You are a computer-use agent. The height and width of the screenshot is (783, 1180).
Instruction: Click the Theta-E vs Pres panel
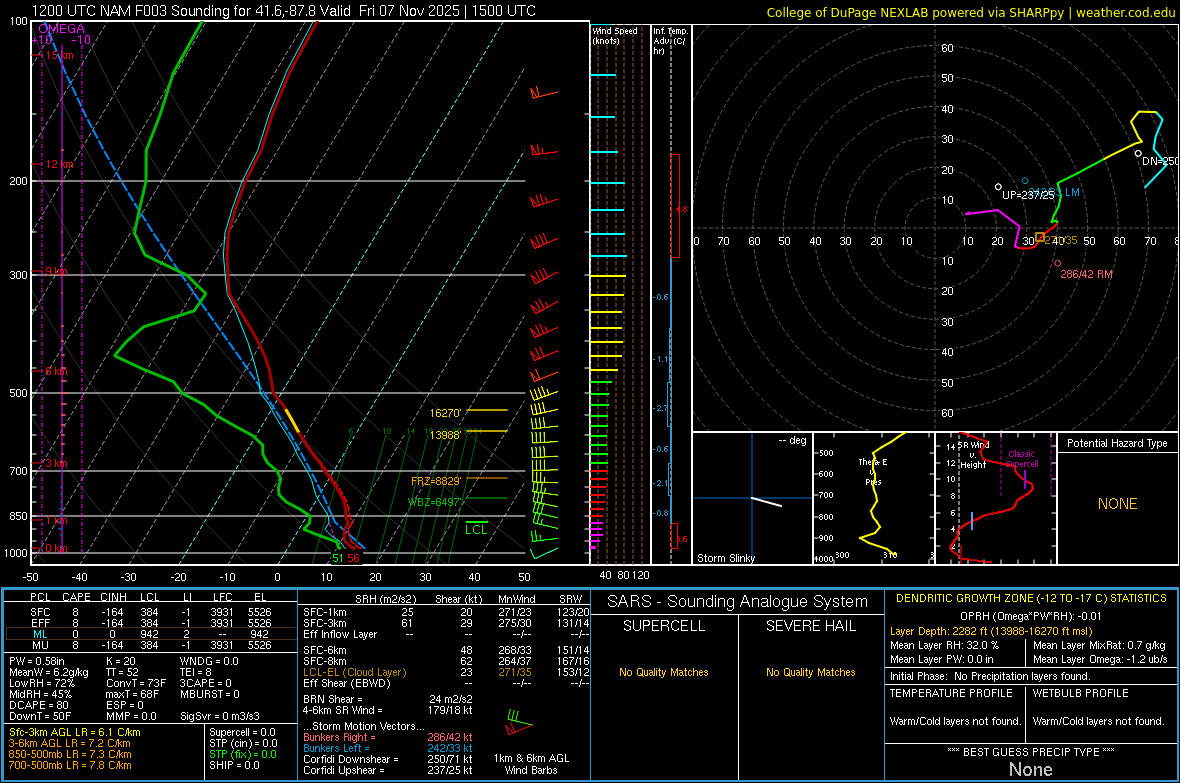873,498
